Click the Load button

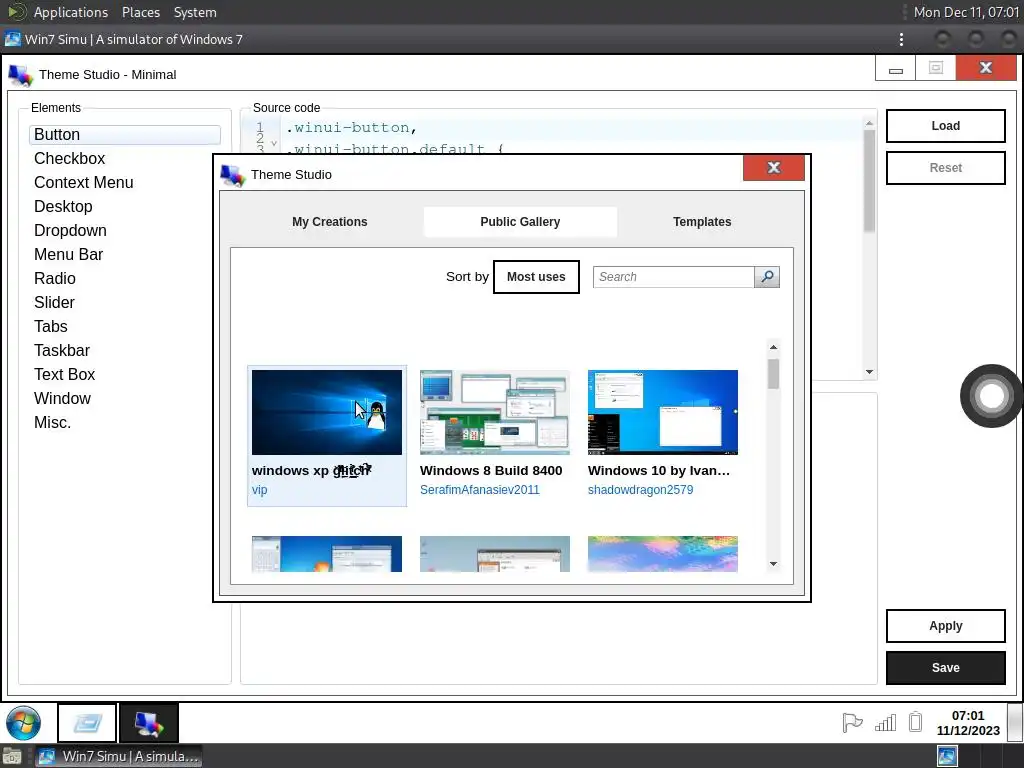[946, 126]
